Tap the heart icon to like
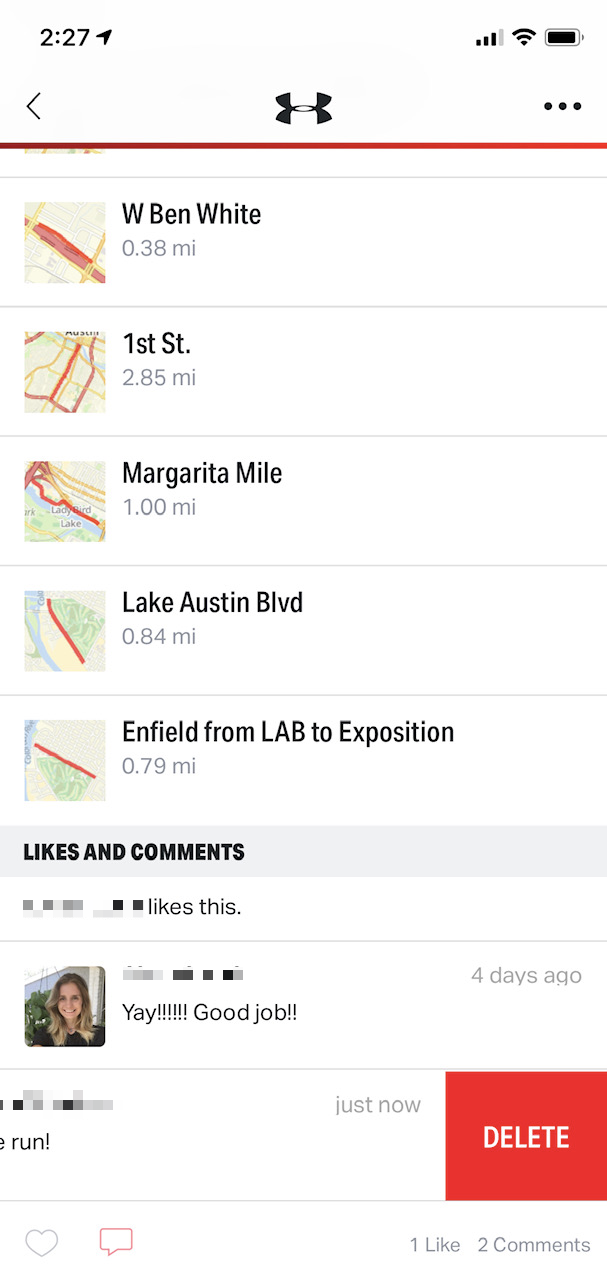This screenshot has width=607, height=1280. coord(41,1243)
